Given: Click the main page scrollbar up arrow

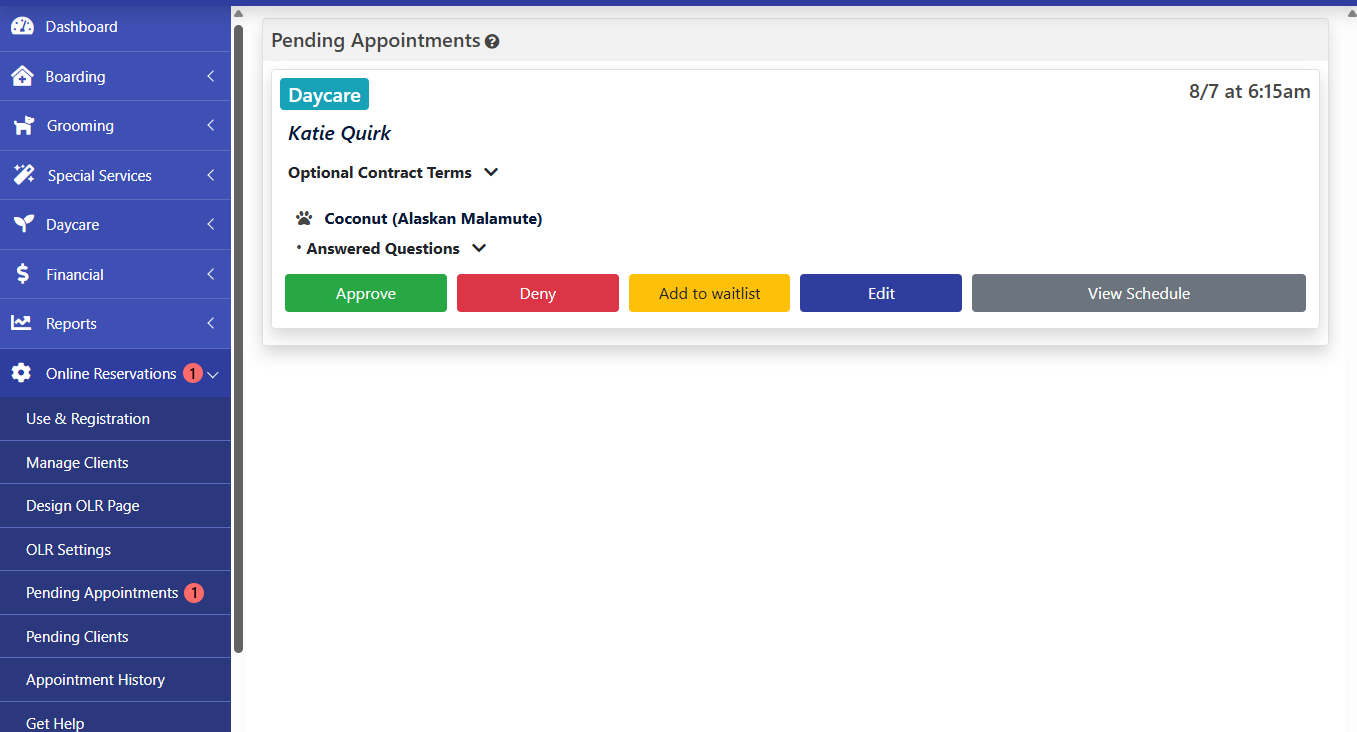Looking at the screenshot, I should 1351,12.
